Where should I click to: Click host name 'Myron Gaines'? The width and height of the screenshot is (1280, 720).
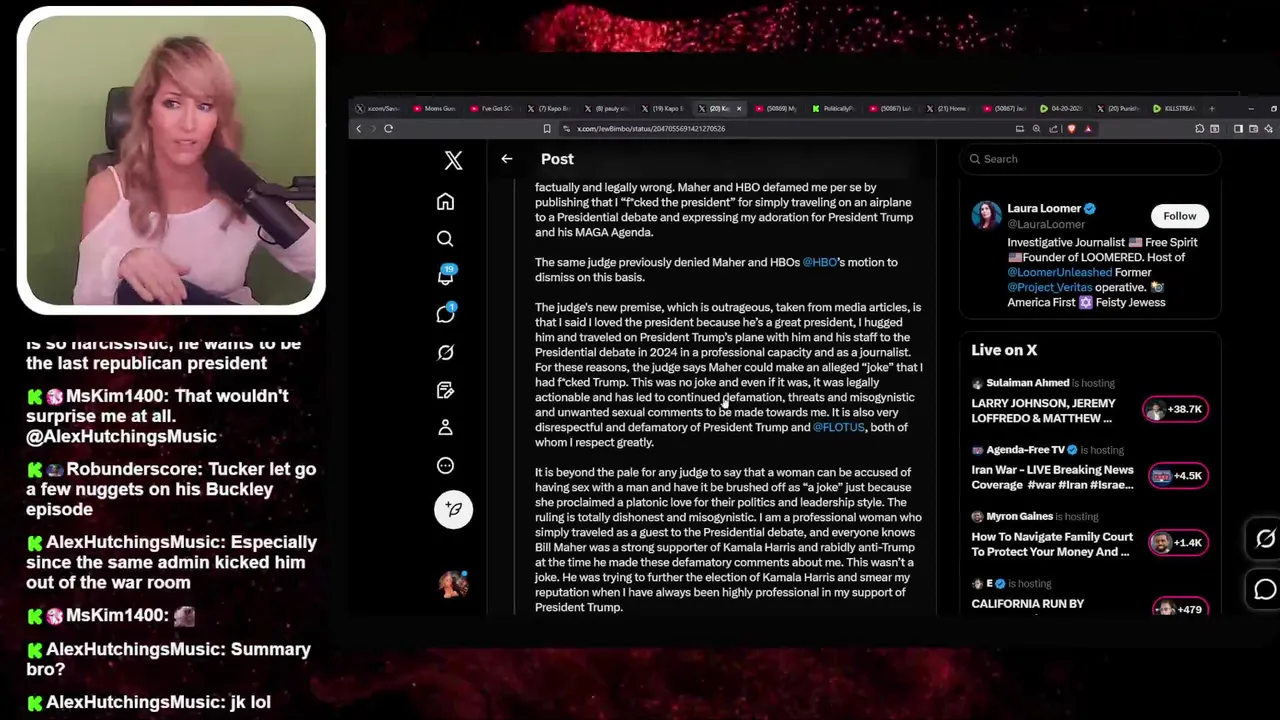tap(1019, 516)
